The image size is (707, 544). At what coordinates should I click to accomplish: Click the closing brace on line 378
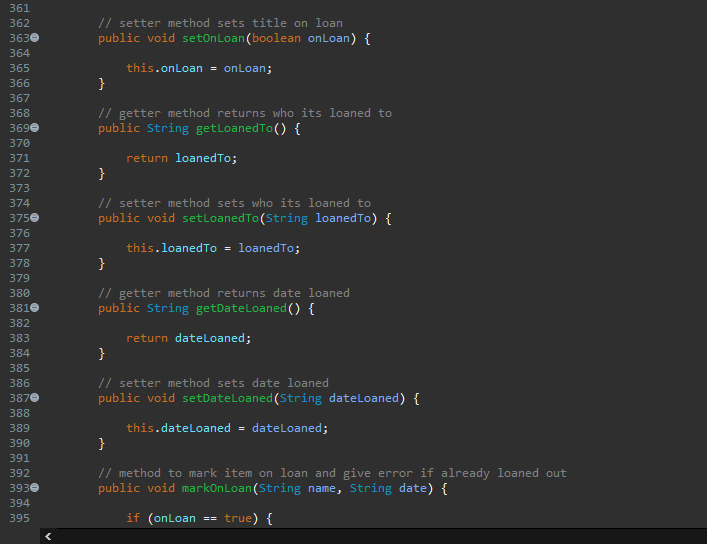tap(101, 263)
